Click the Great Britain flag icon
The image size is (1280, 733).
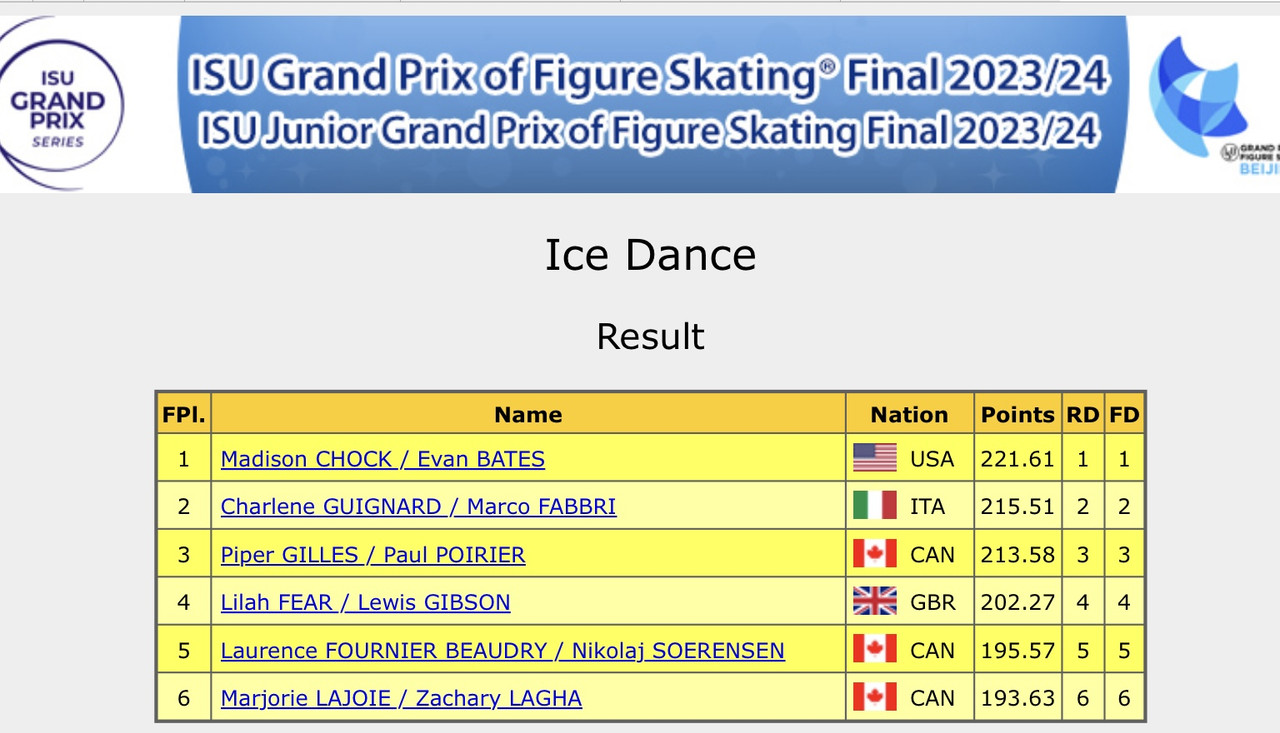[875, 602]
